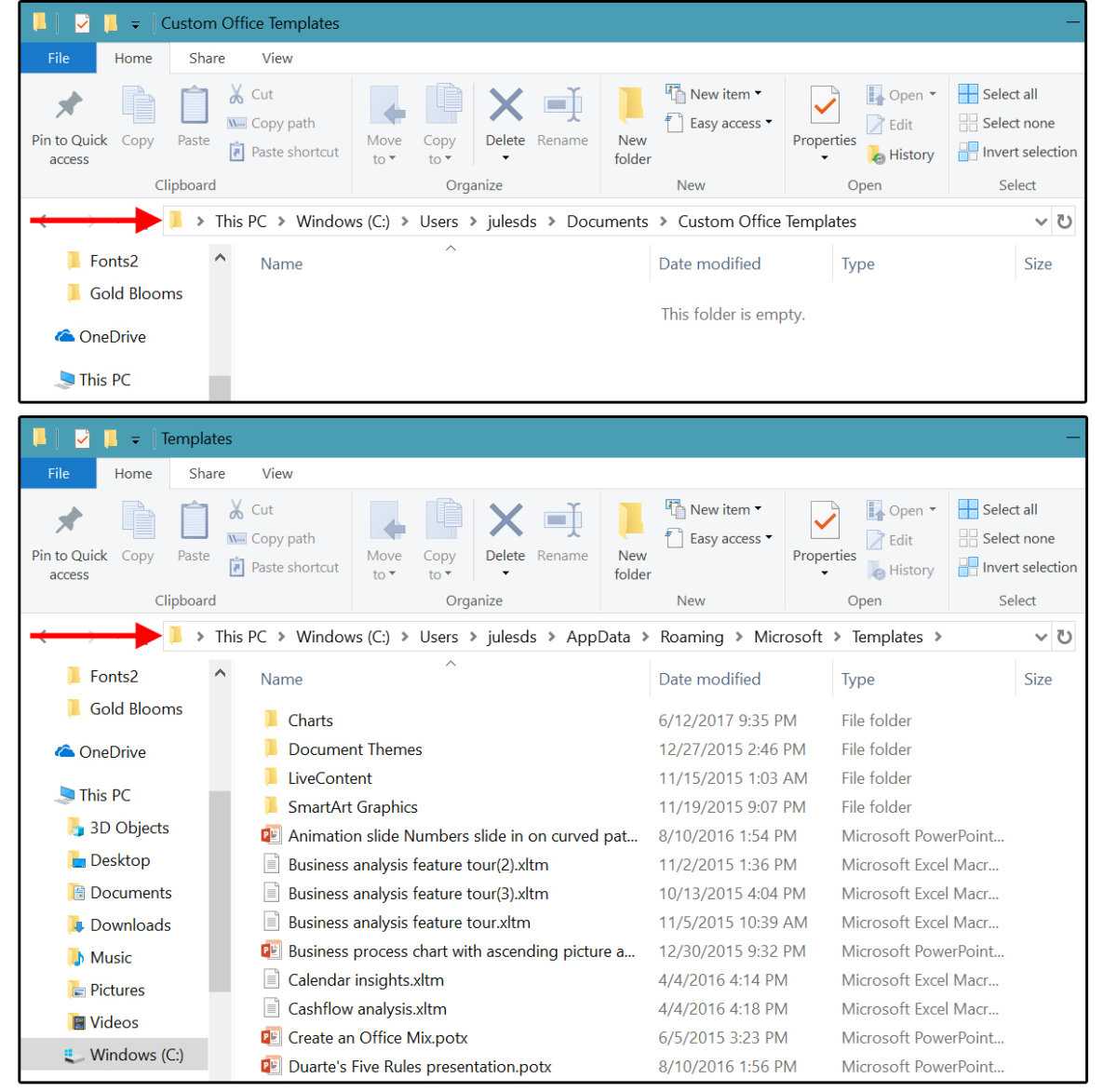Viewport: 1117px width, 1092px height.
Task: Sort files by Date modified column
Action: click(710, 679)
